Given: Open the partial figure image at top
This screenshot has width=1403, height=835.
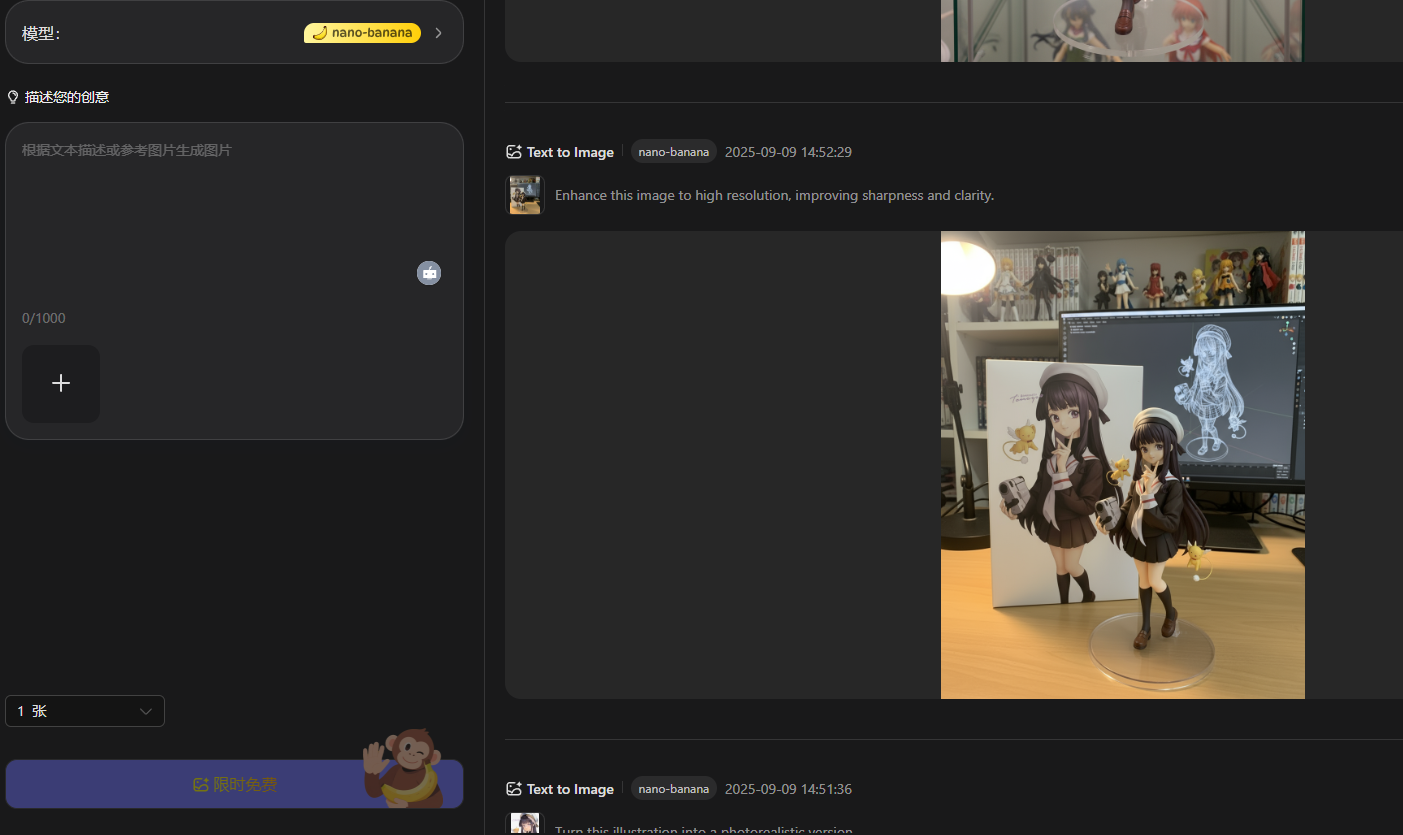Looking at the screenshot, I should point(1122,30).
